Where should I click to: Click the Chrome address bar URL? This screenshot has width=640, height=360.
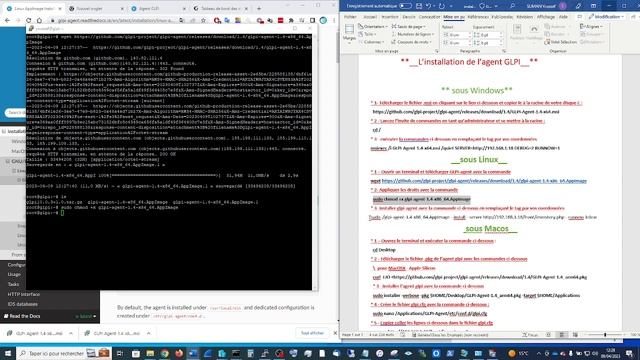(x=116, y=20)
